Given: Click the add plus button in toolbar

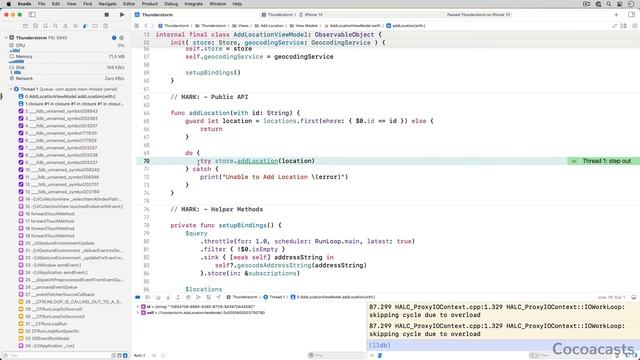Looking at the screenshot, I should [616, 14].
